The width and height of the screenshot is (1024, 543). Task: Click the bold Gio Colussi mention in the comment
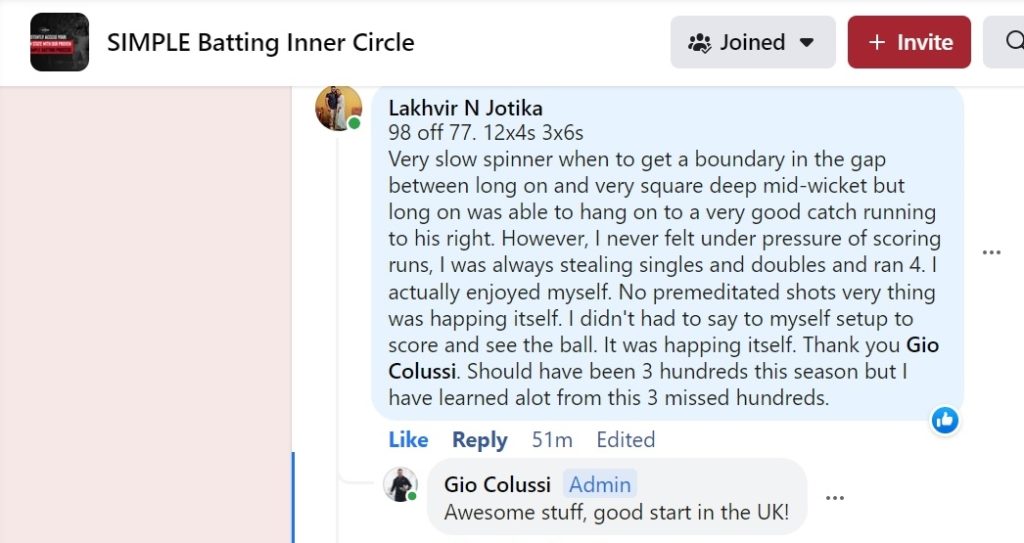922,346
